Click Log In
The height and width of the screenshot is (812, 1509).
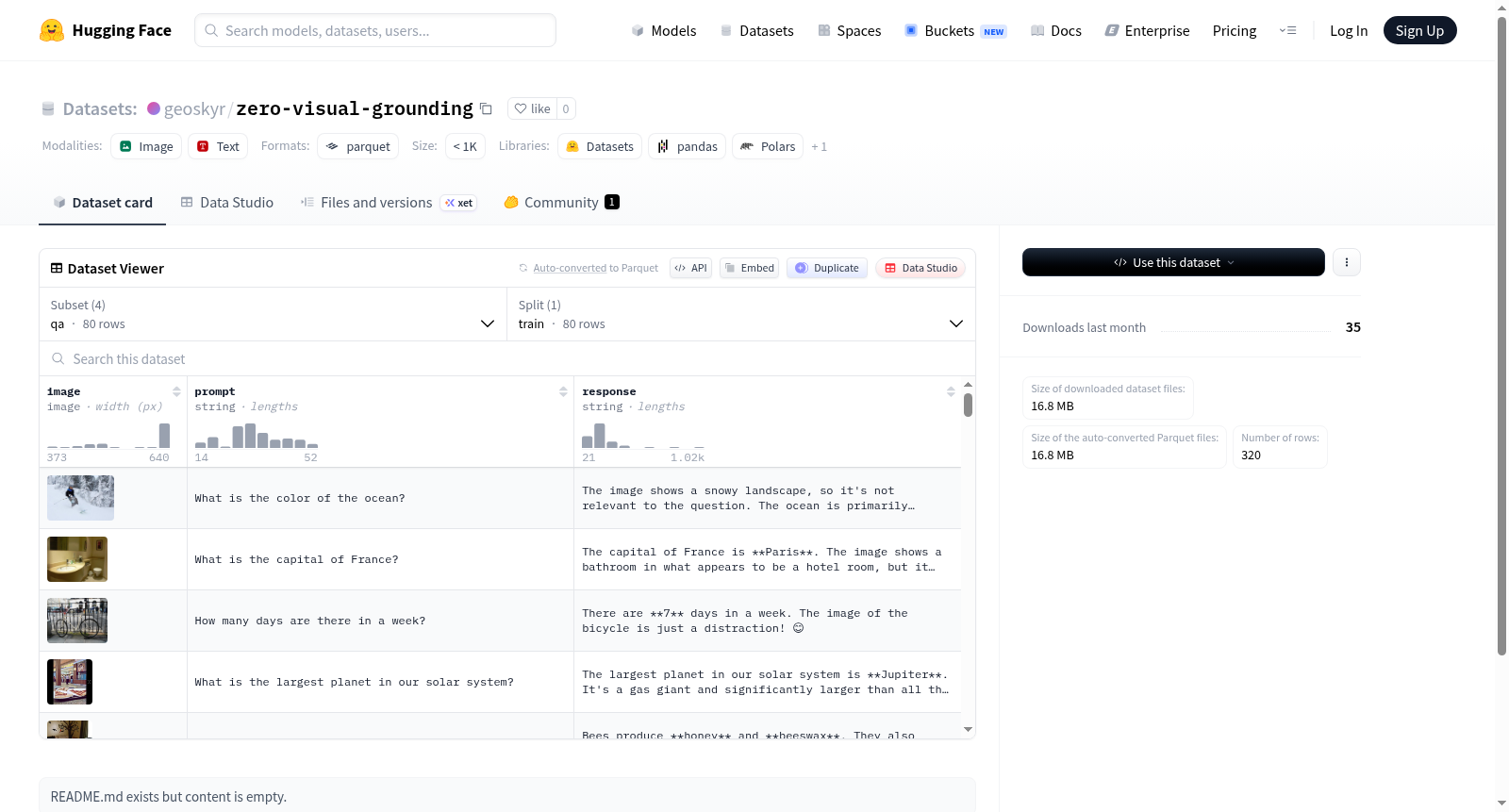(1349, 30)
